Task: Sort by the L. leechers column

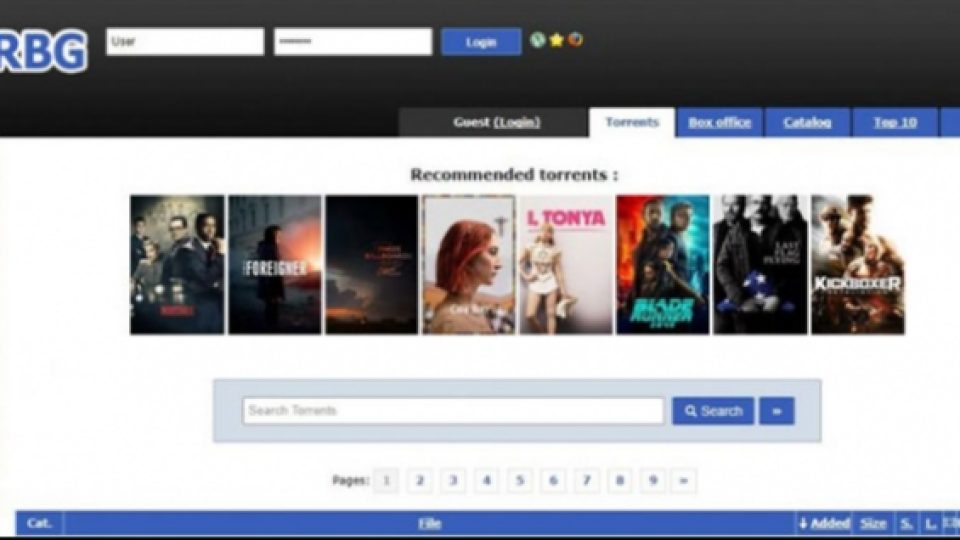Action: [930, 523]
